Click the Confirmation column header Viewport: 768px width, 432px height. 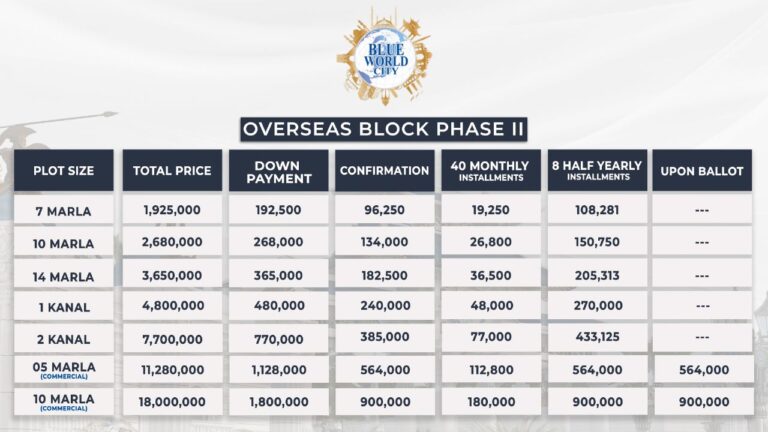click(384, 171)
